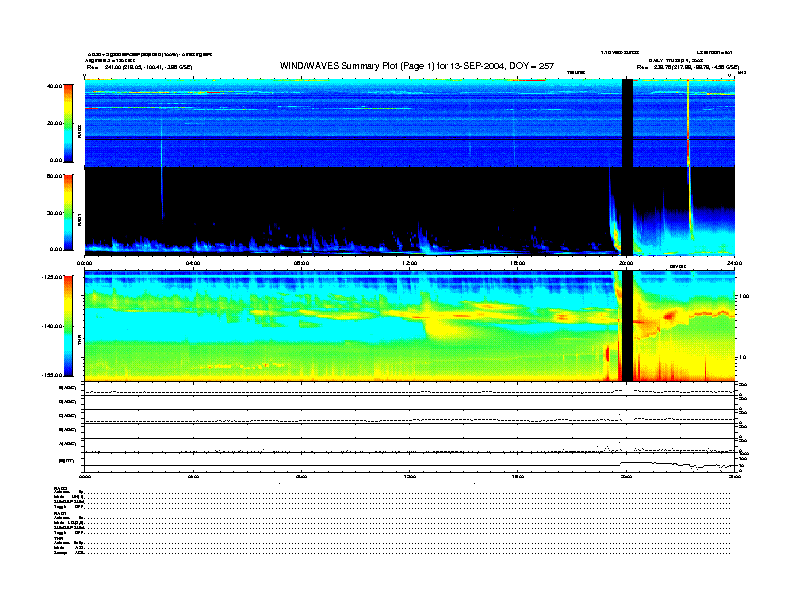
Task: Click the TNR color scale bar
Action: (67, 327)
